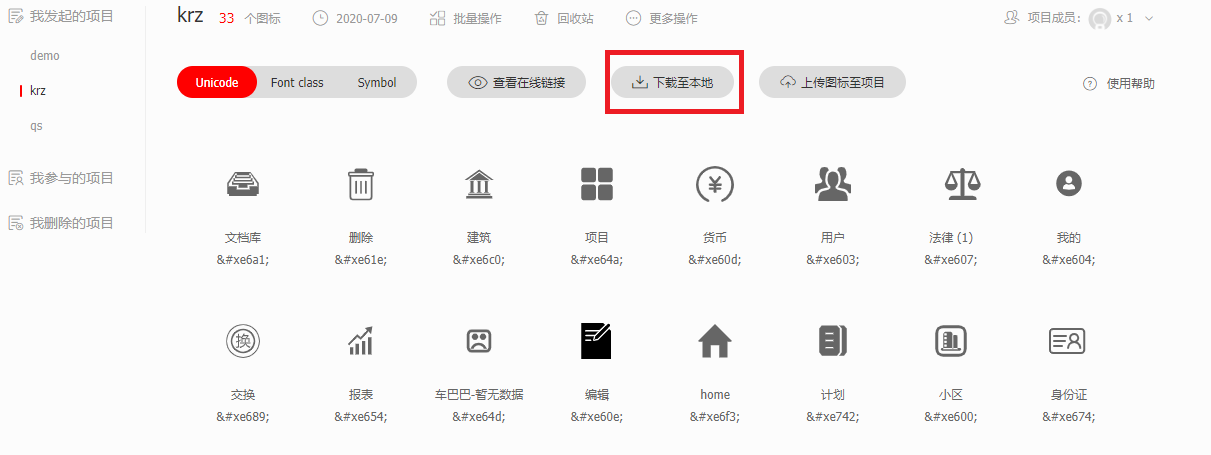
Task: Select the 删除 trash can icon
Action: (x=361, y=184)
